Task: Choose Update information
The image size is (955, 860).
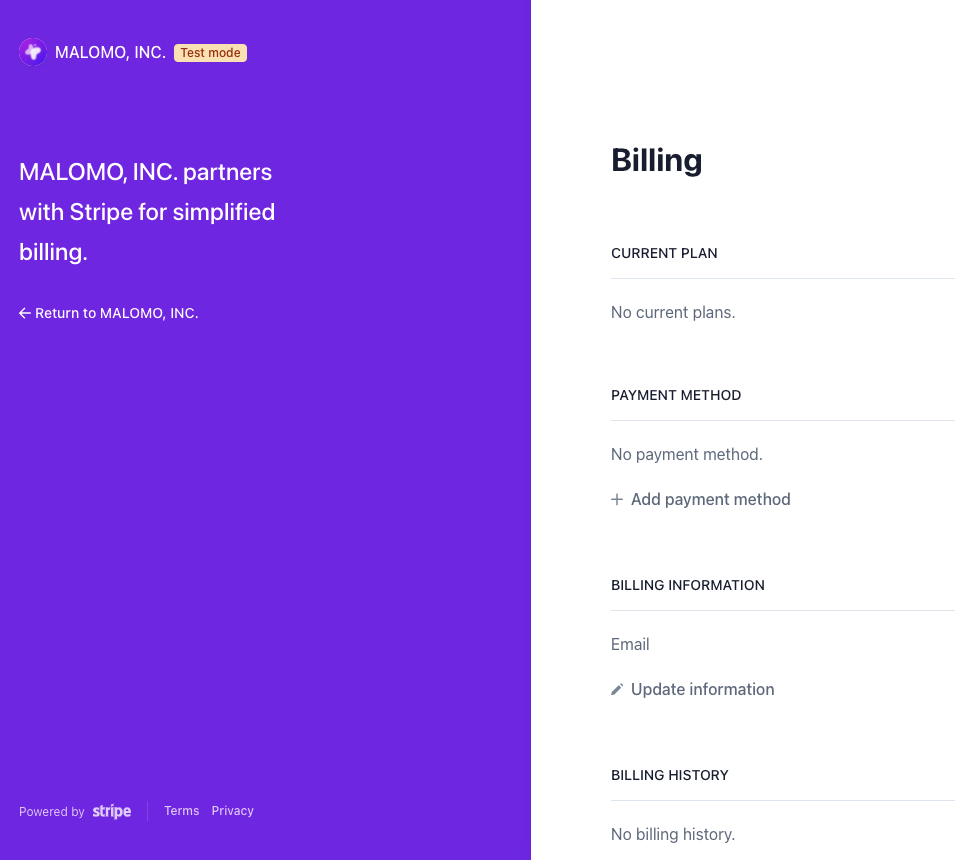Action: [702, 689]
